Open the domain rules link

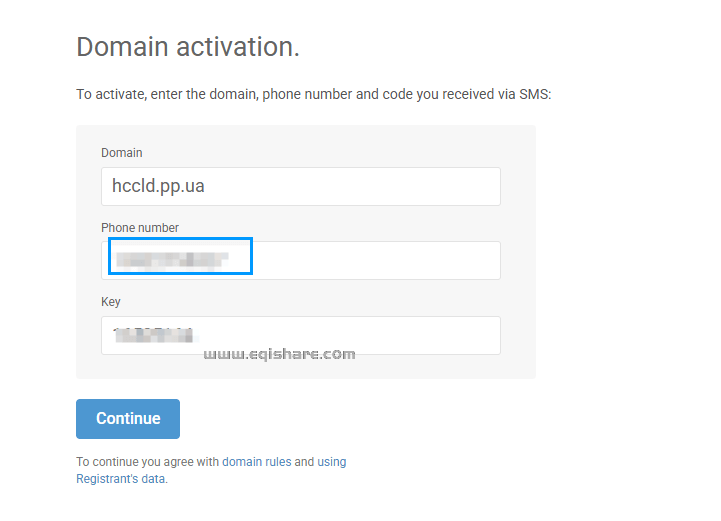coord(256,462)
